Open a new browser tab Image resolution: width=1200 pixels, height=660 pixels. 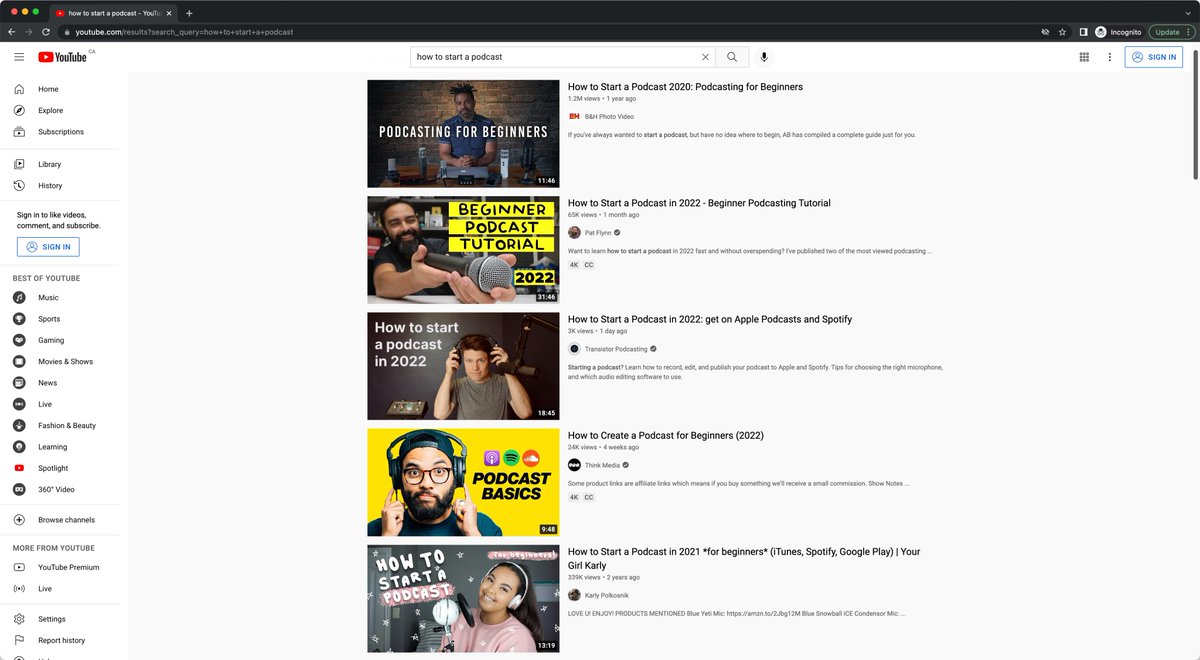click(190, 13)
